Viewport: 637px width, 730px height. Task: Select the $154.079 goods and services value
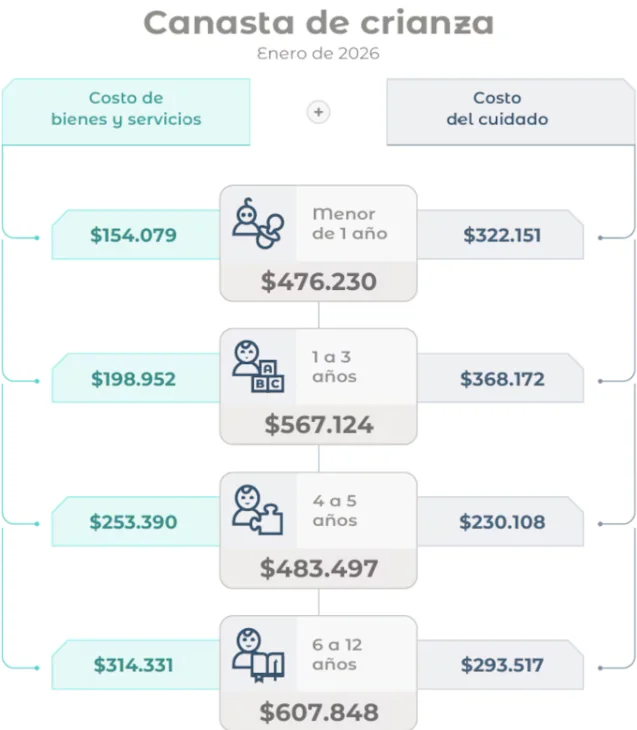click(x=133, y=236)
